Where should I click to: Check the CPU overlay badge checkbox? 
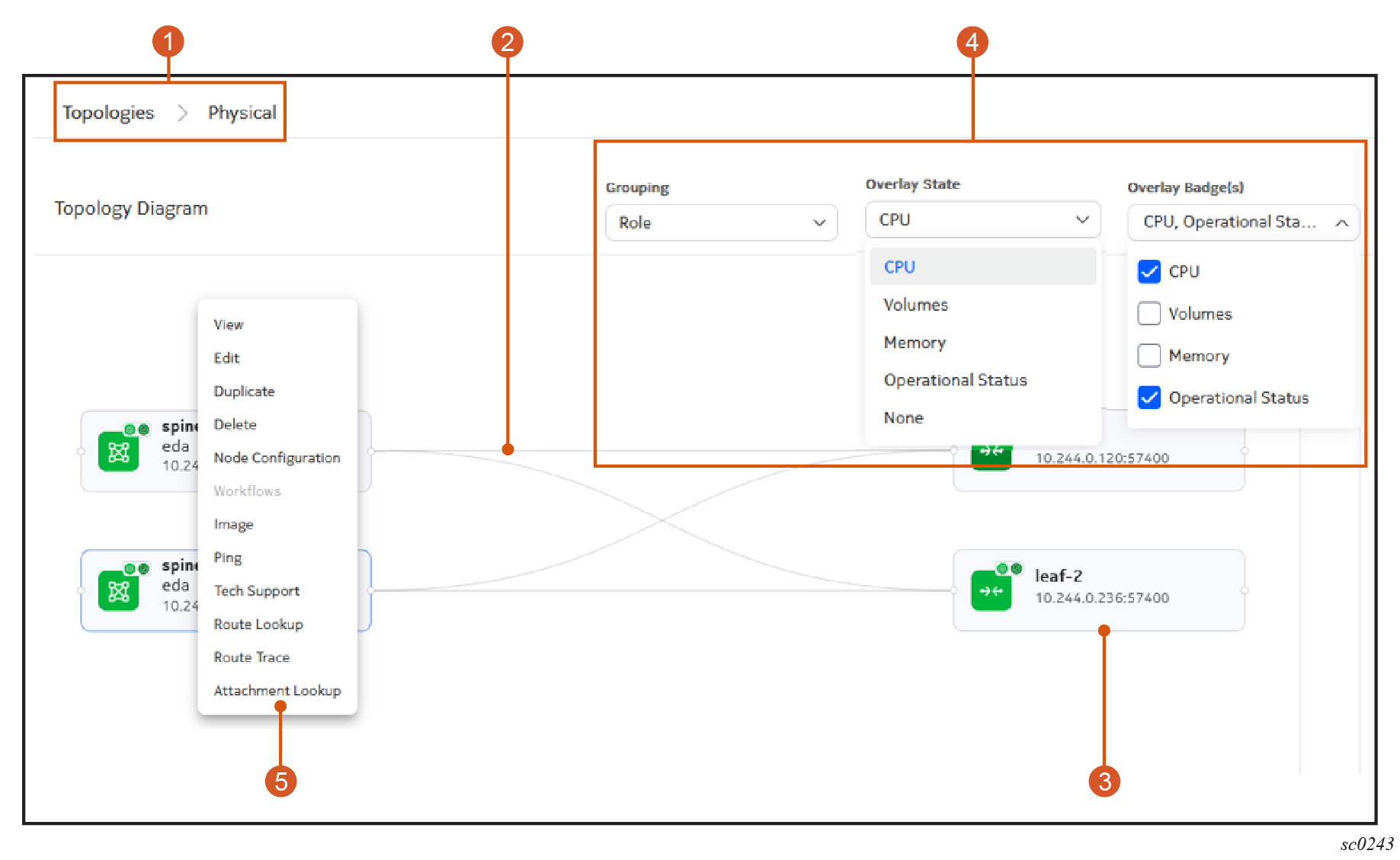pyautogui.click(x=1149, y=271)
